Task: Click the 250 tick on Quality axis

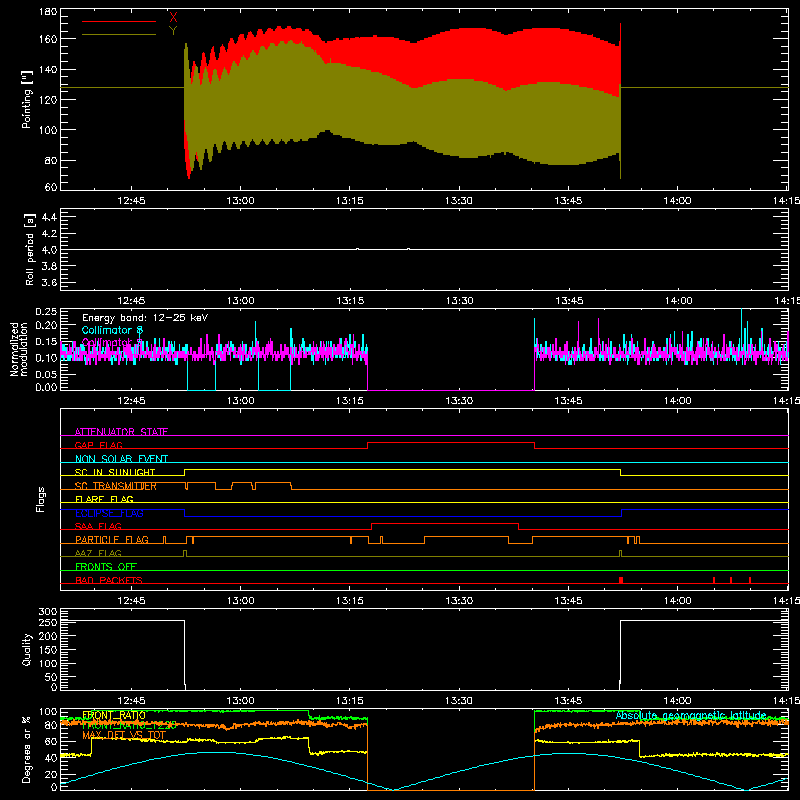Action: coord(48,623)
